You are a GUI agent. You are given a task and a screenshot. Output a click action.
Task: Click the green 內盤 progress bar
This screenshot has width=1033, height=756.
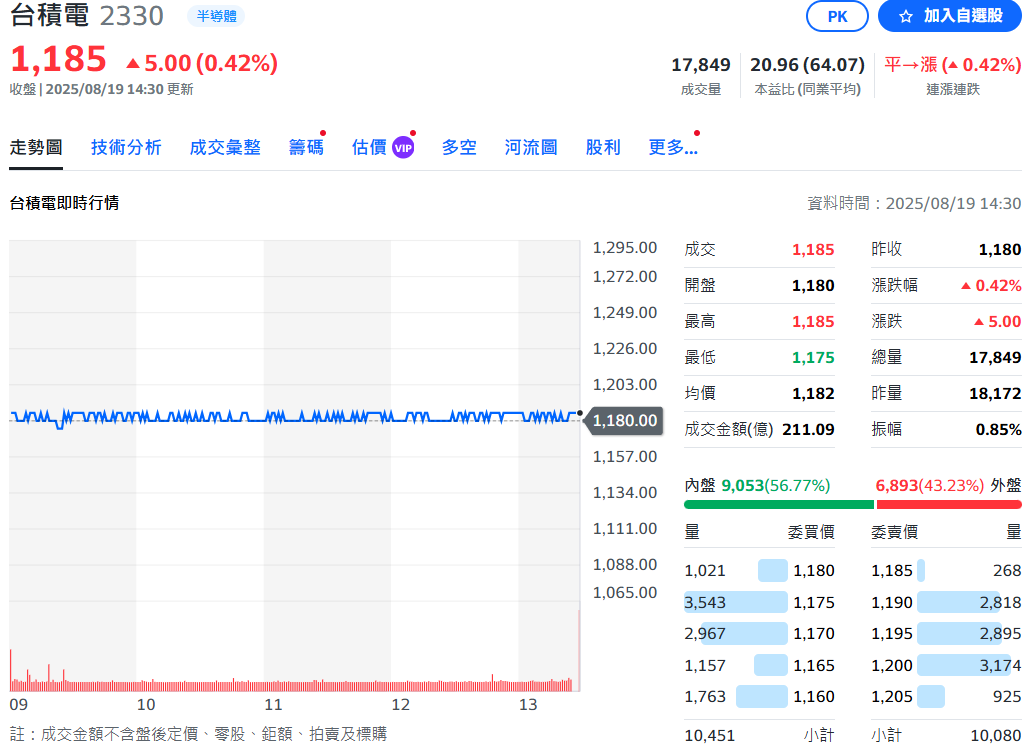pyautogui.click(x=779, y=504)
